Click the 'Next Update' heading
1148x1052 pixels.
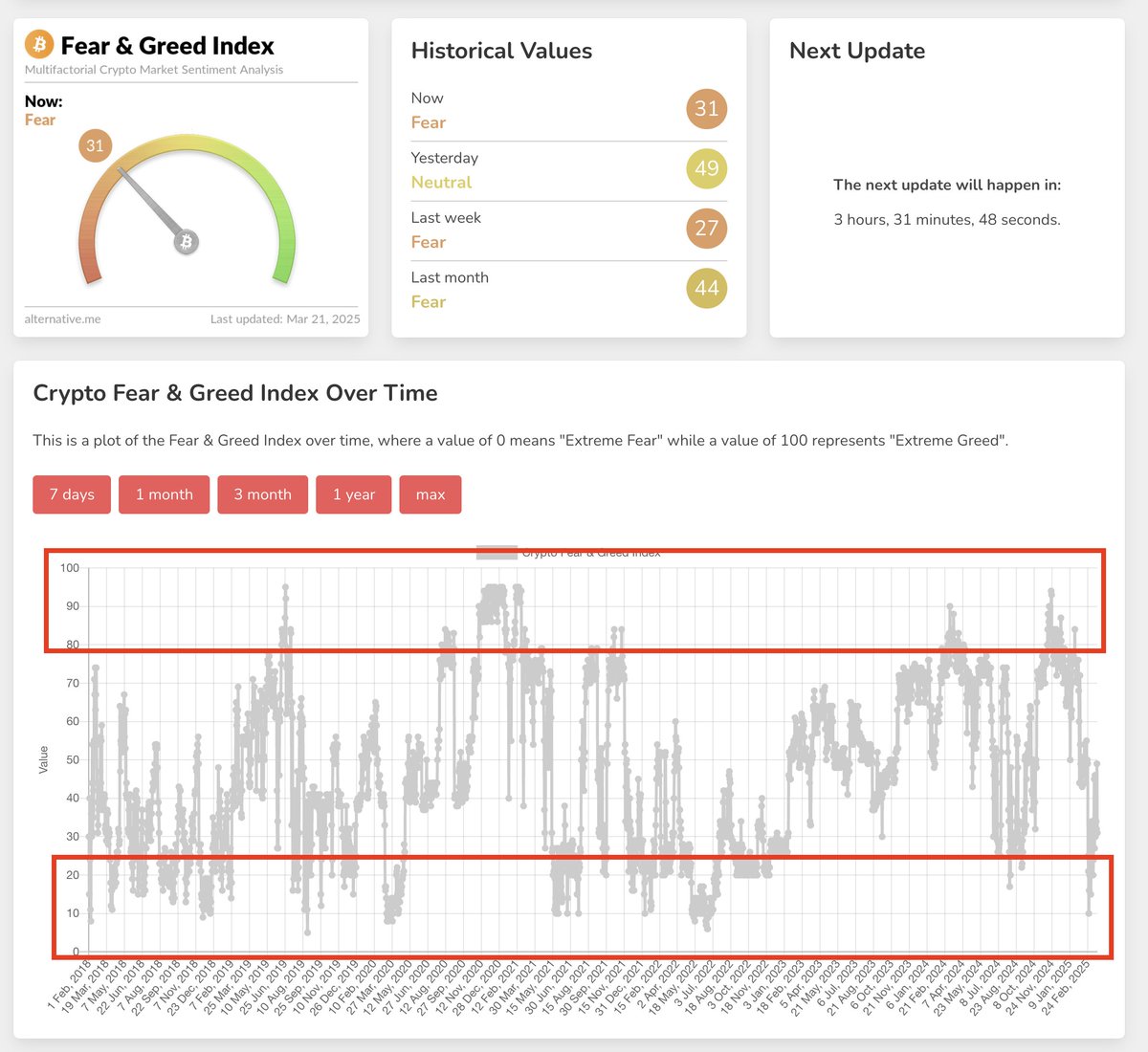tap(857, 51)
